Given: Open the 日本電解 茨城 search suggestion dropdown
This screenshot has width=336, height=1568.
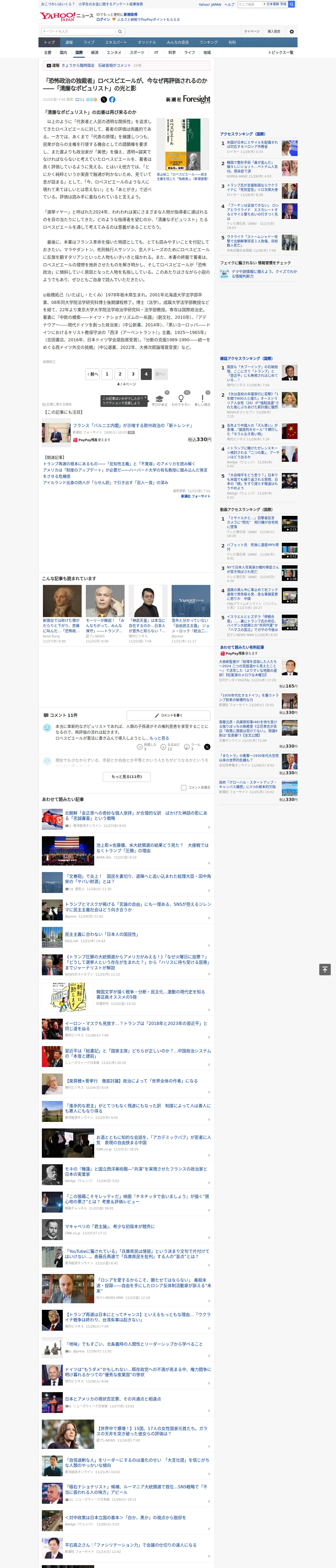Looking at the screenshot, I should point(276,4).
